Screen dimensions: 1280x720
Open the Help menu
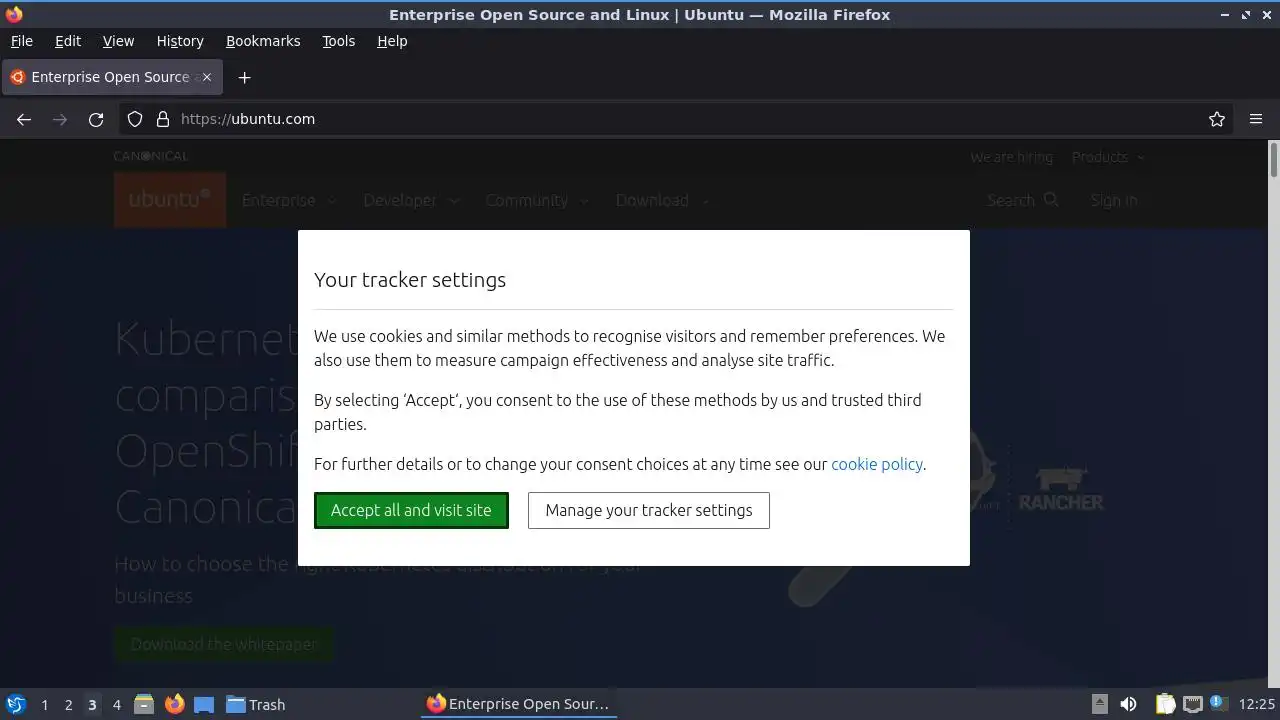(x=392, y=41)
